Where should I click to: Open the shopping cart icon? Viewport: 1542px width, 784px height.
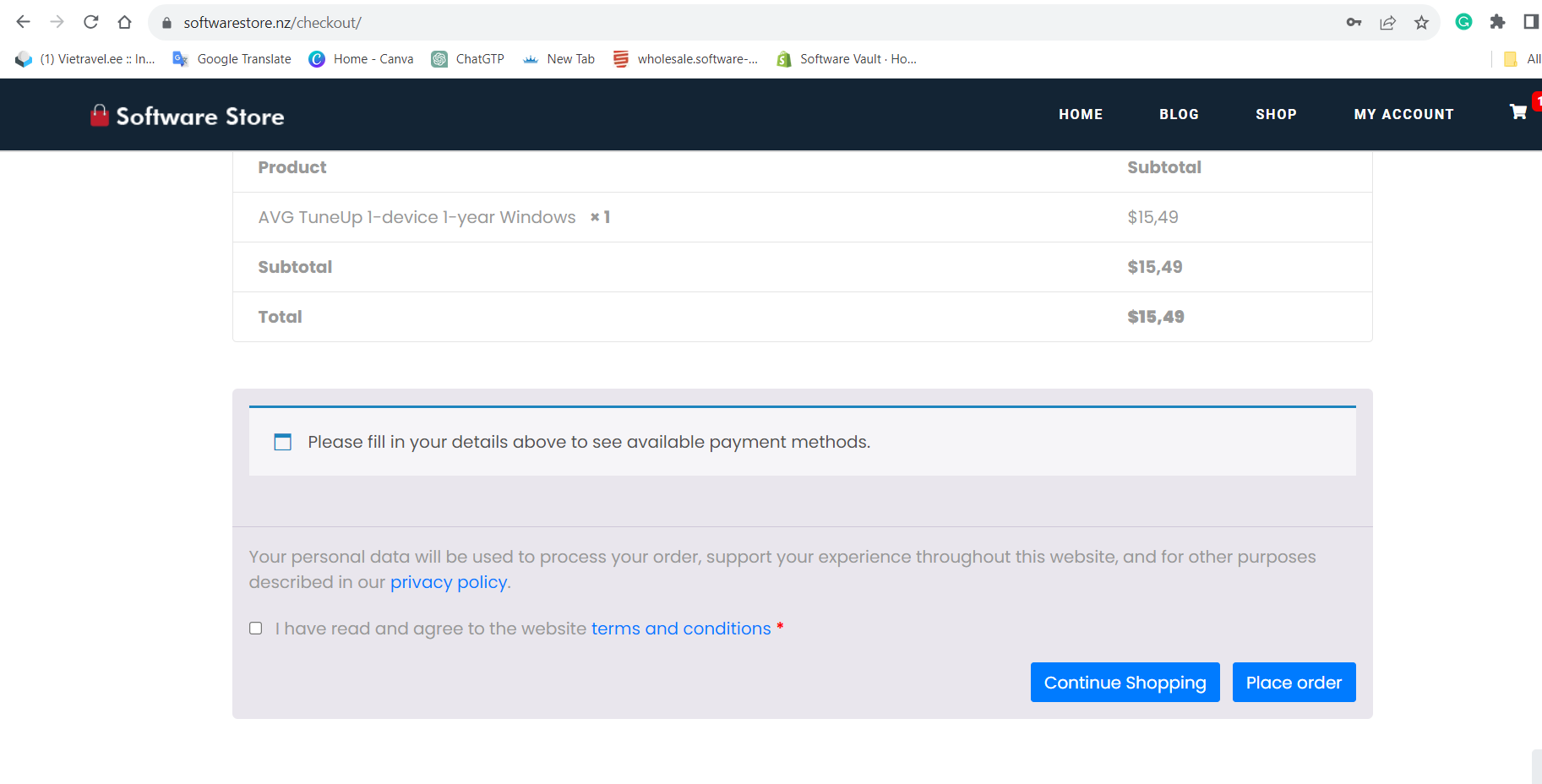tap(1518, 112)
